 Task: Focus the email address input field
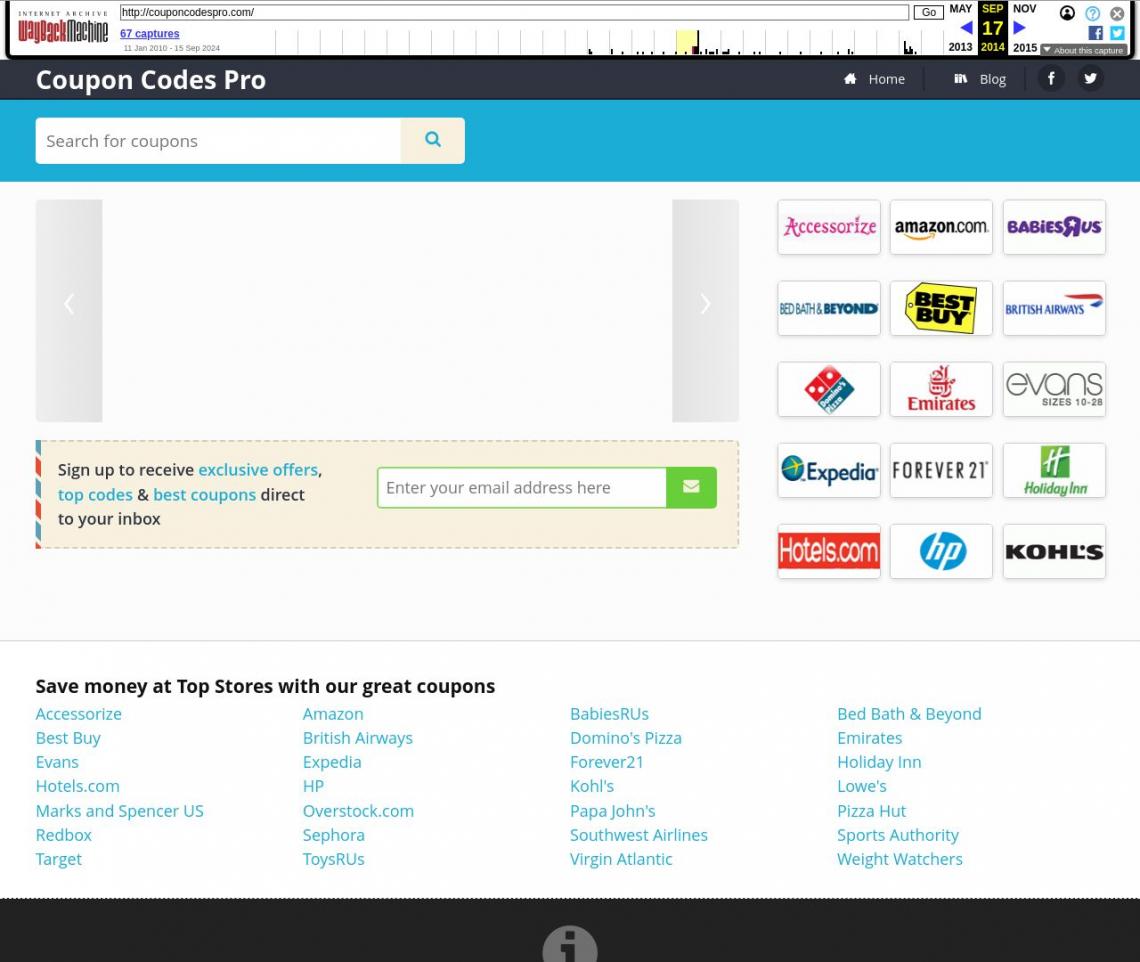[x=522, y=487]
